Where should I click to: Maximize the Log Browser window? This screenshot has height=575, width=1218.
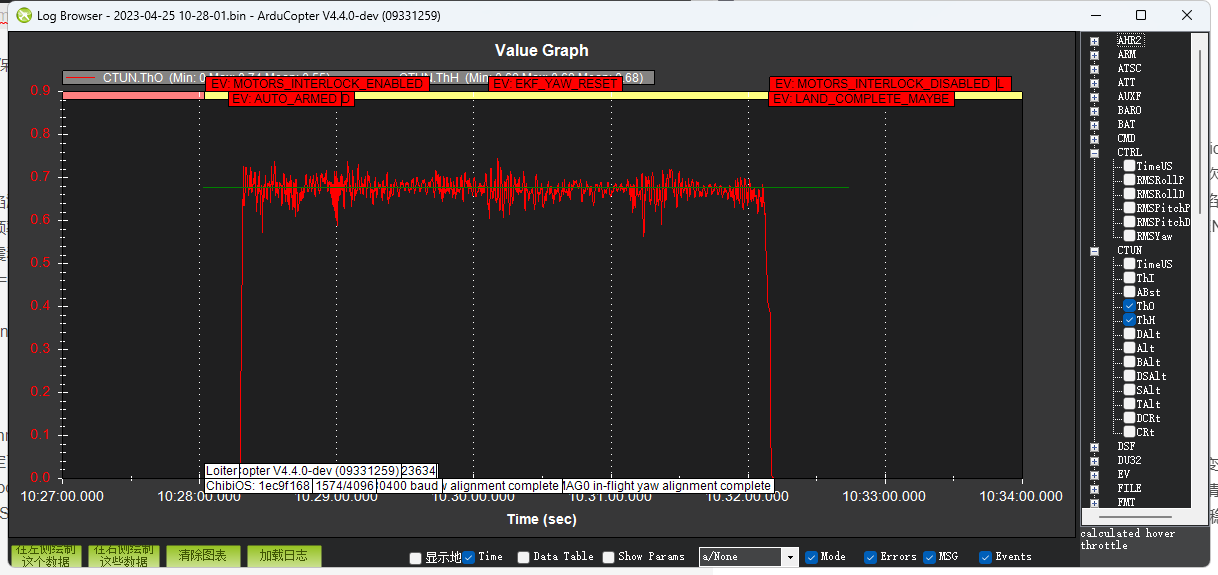tap(1141, 15)
